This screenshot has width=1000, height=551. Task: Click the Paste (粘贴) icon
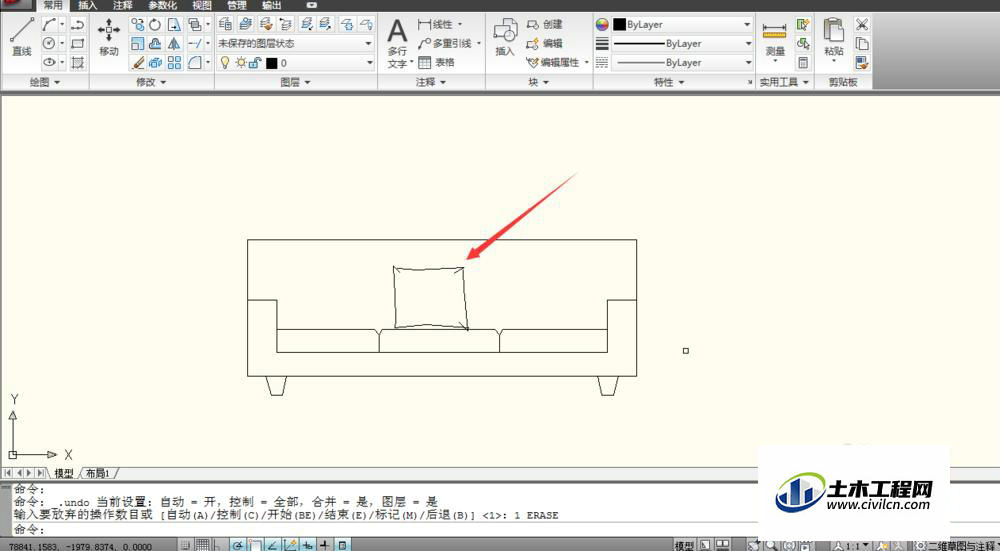[833, 37]
